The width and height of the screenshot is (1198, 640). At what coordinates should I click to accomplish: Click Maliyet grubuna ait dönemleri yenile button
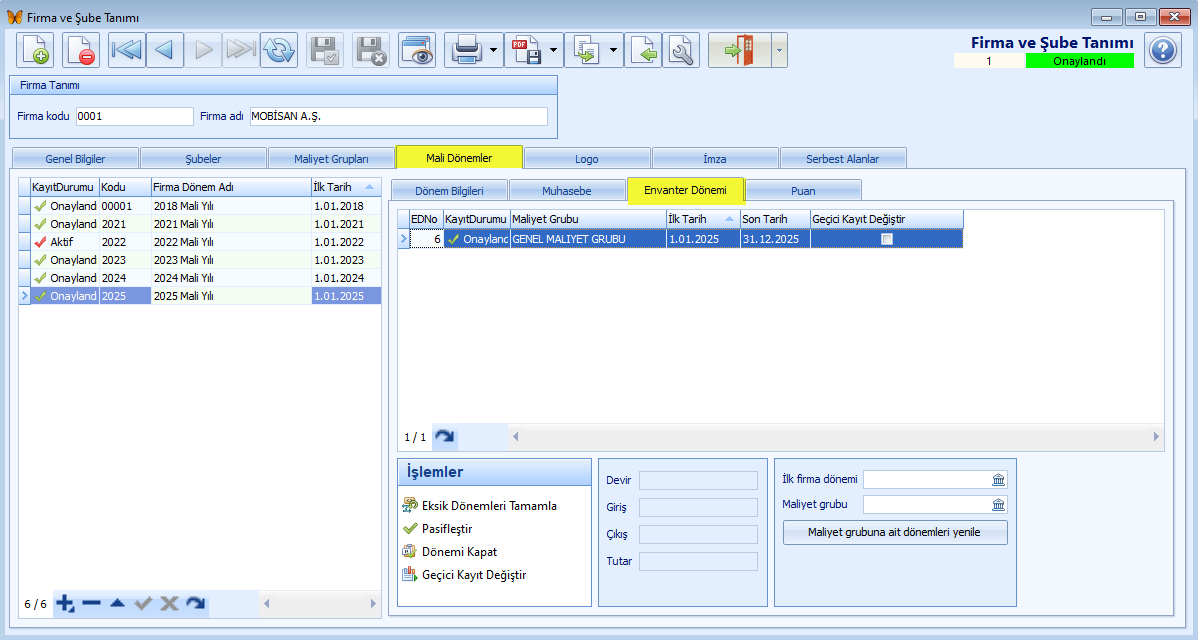(x=895, y=532)
